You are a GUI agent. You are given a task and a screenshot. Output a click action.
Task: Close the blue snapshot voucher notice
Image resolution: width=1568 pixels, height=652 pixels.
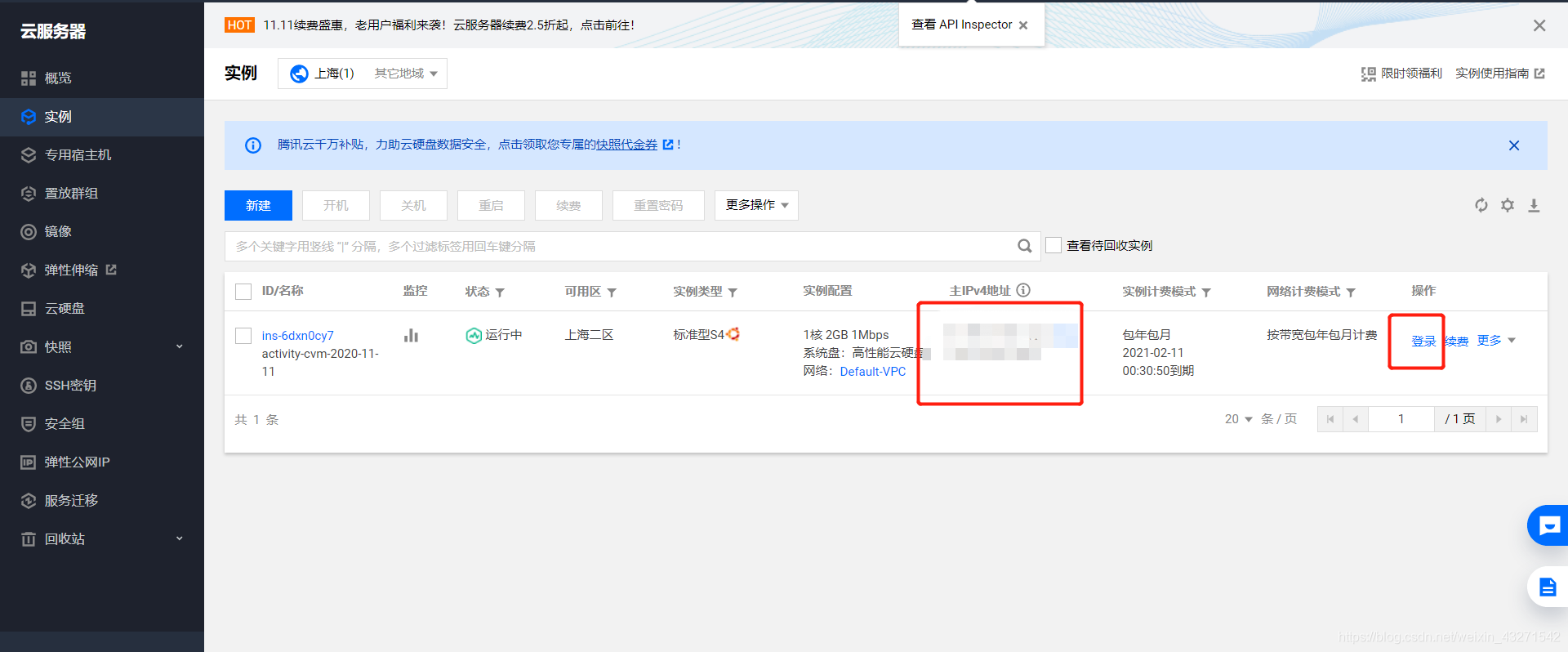(1514, 145)
